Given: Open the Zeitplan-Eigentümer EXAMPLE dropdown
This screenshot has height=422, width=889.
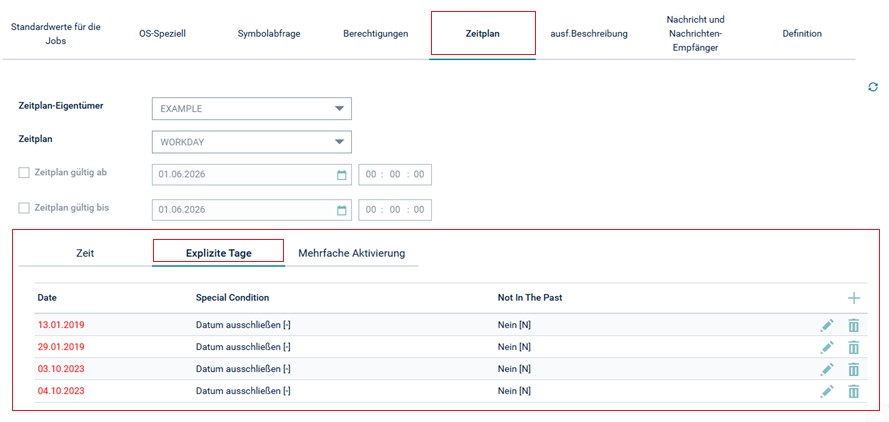Looking at the screenshot, I should [x=252, y=108].
